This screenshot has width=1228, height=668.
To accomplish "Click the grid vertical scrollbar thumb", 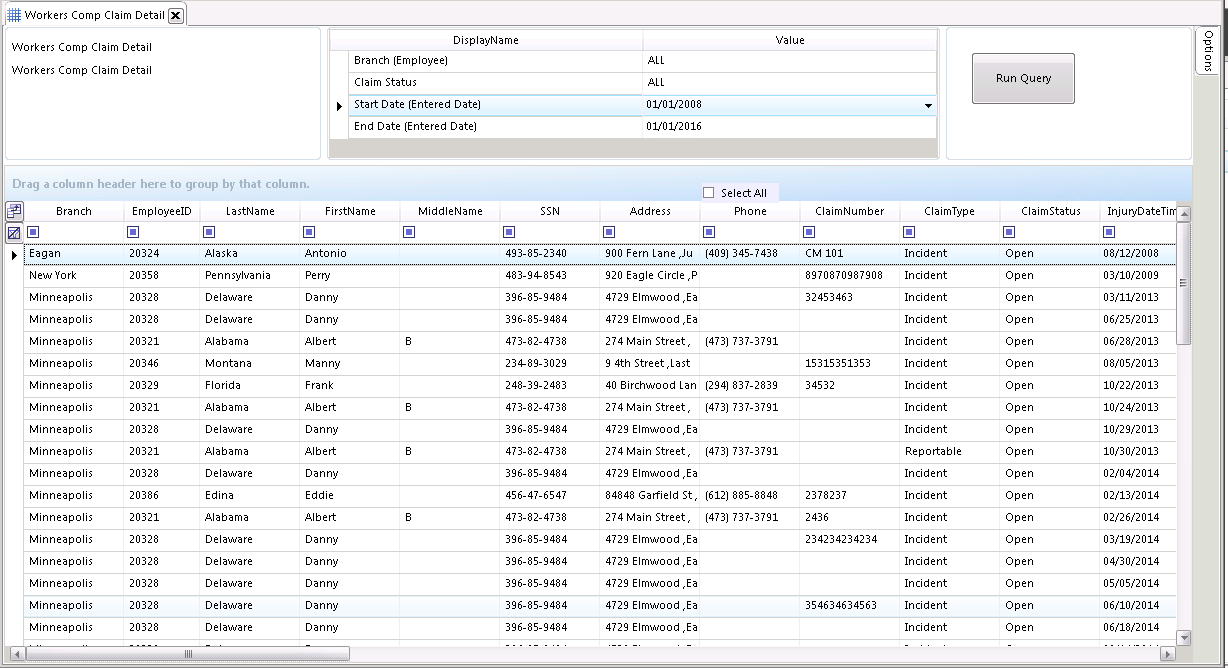I will 1184,282.
